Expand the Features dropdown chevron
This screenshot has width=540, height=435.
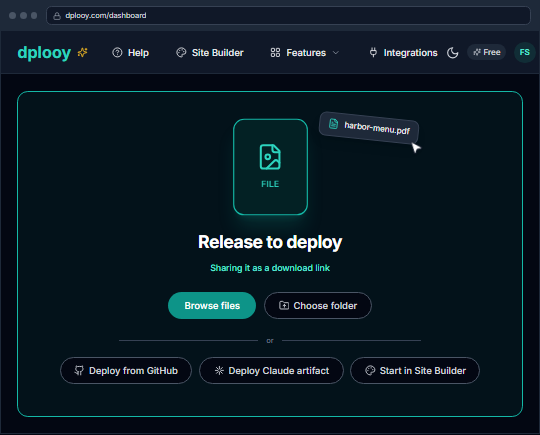pyautogui.click(x=336, y=53)
